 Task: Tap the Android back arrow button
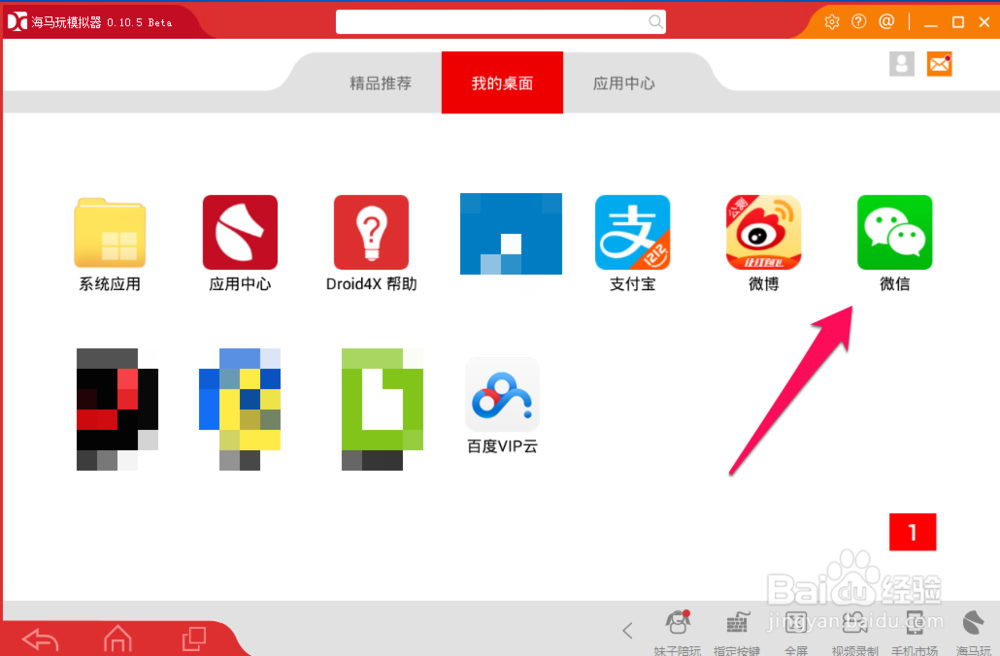point(41,639)
